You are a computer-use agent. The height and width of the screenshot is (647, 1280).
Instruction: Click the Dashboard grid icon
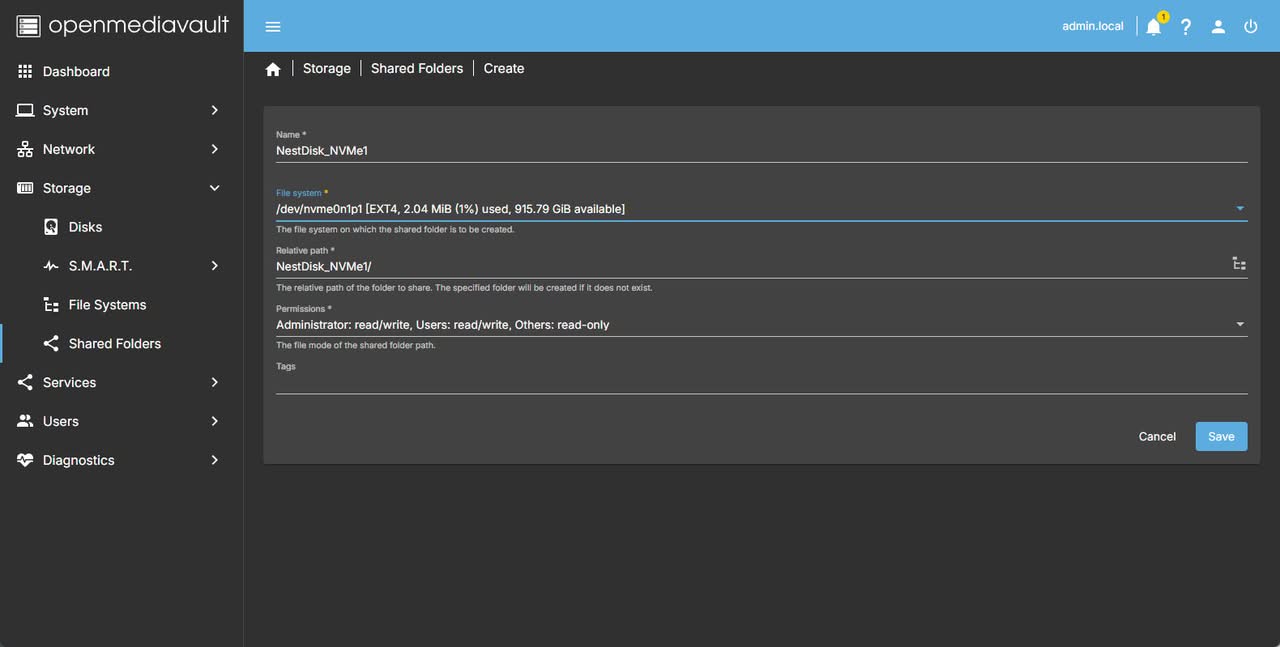[25, 72]
